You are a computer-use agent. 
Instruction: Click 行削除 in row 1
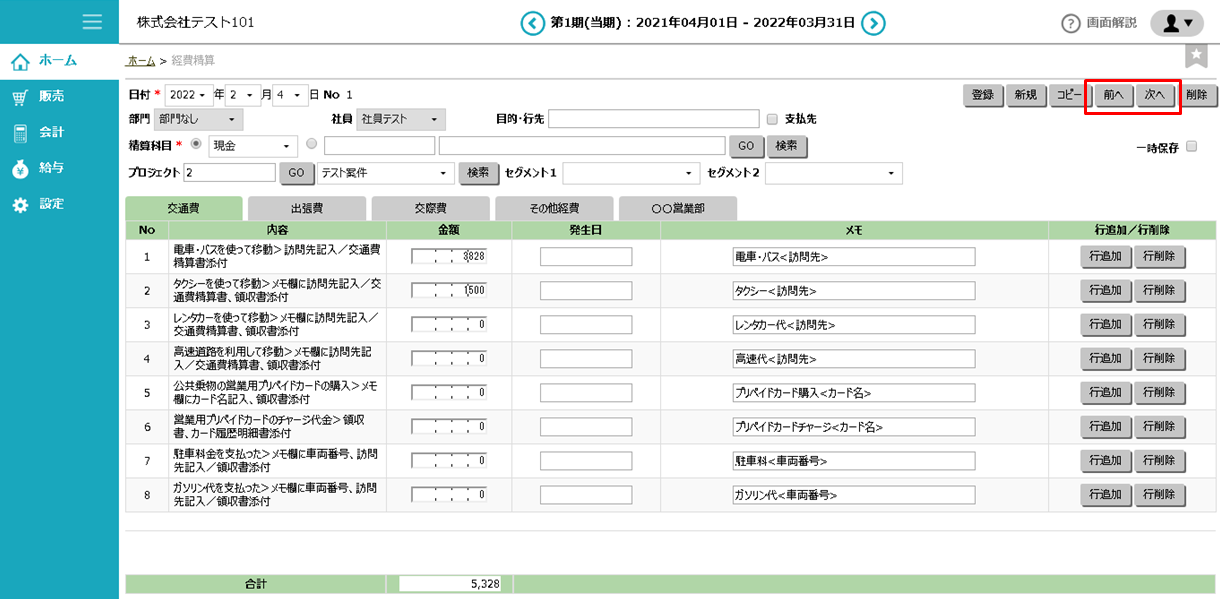point(1160,257)
